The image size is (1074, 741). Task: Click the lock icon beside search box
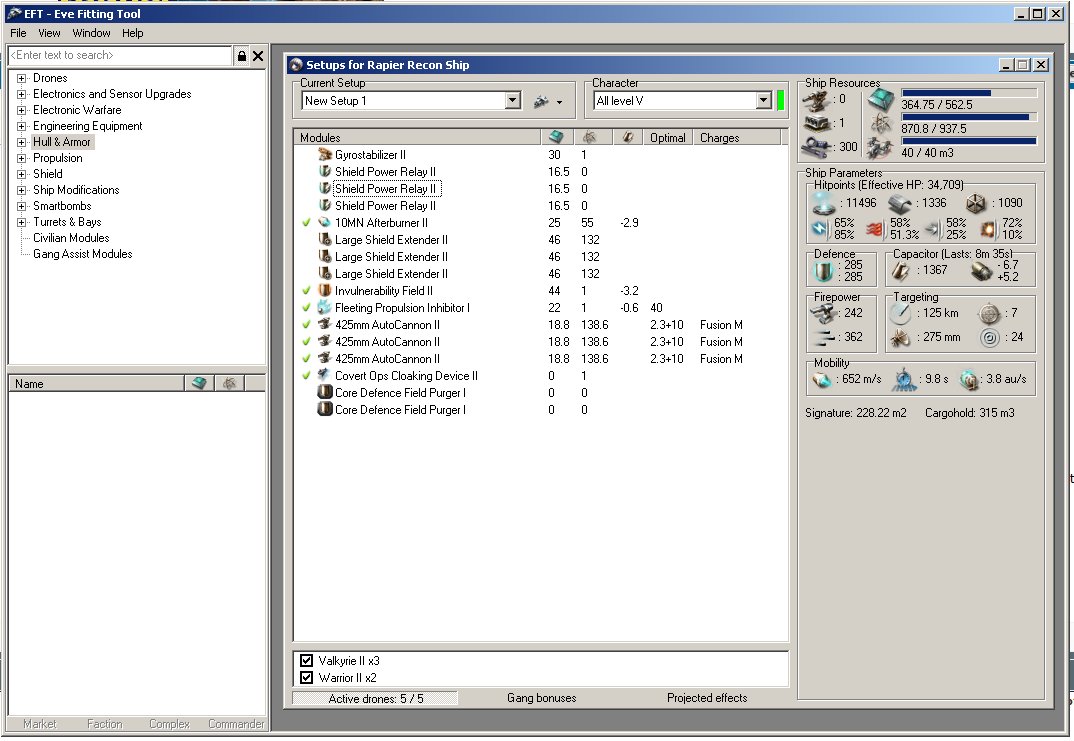tap(241, 56)
